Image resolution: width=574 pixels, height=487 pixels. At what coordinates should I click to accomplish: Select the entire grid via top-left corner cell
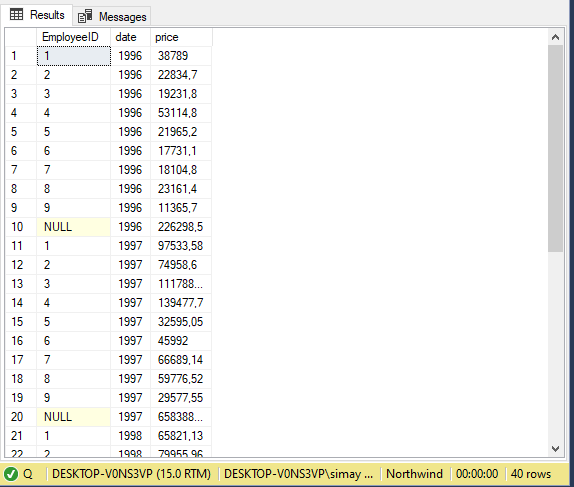tap(21, 37)
